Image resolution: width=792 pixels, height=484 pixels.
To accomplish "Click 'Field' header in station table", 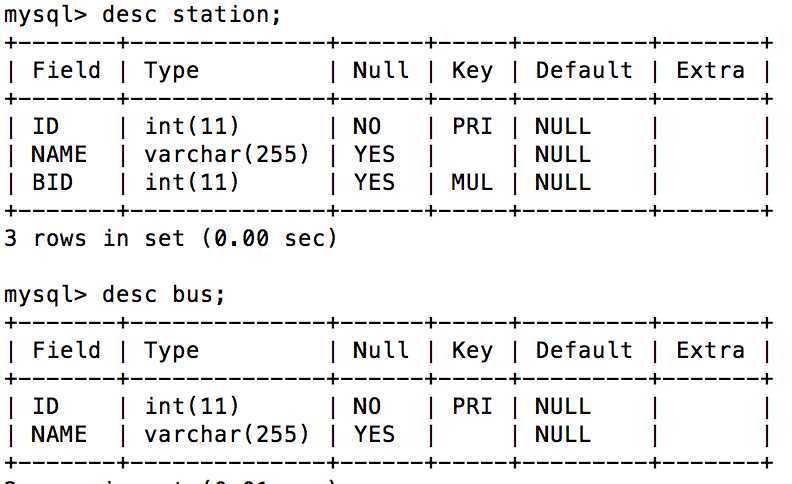I will click(66, 70).
